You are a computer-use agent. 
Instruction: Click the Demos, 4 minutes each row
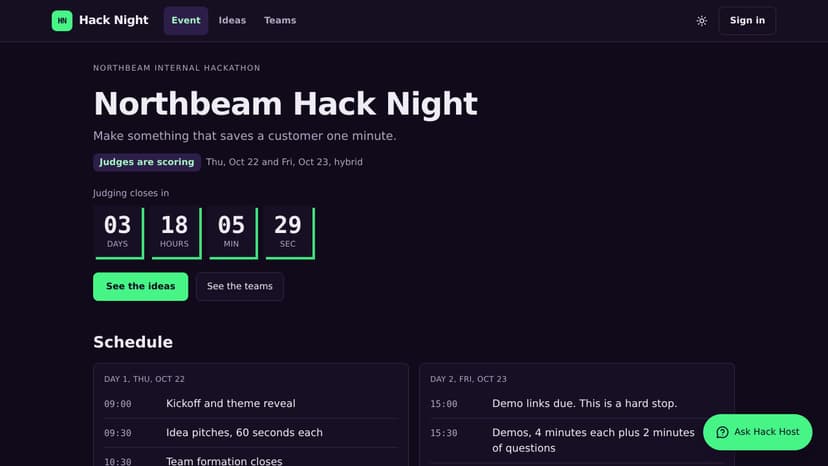coord(577,441)
